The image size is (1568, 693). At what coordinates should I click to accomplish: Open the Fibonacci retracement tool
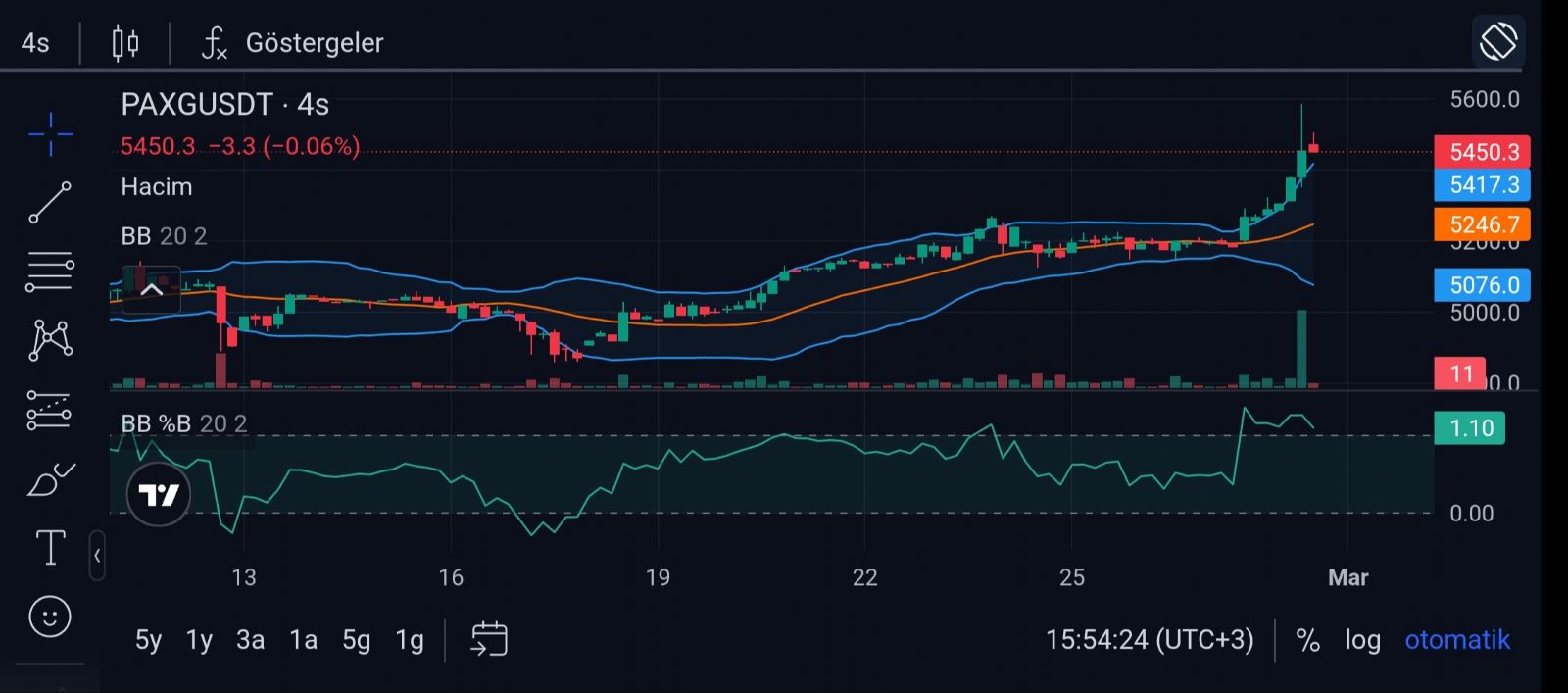pyautogui.click(x=50, y=272)
